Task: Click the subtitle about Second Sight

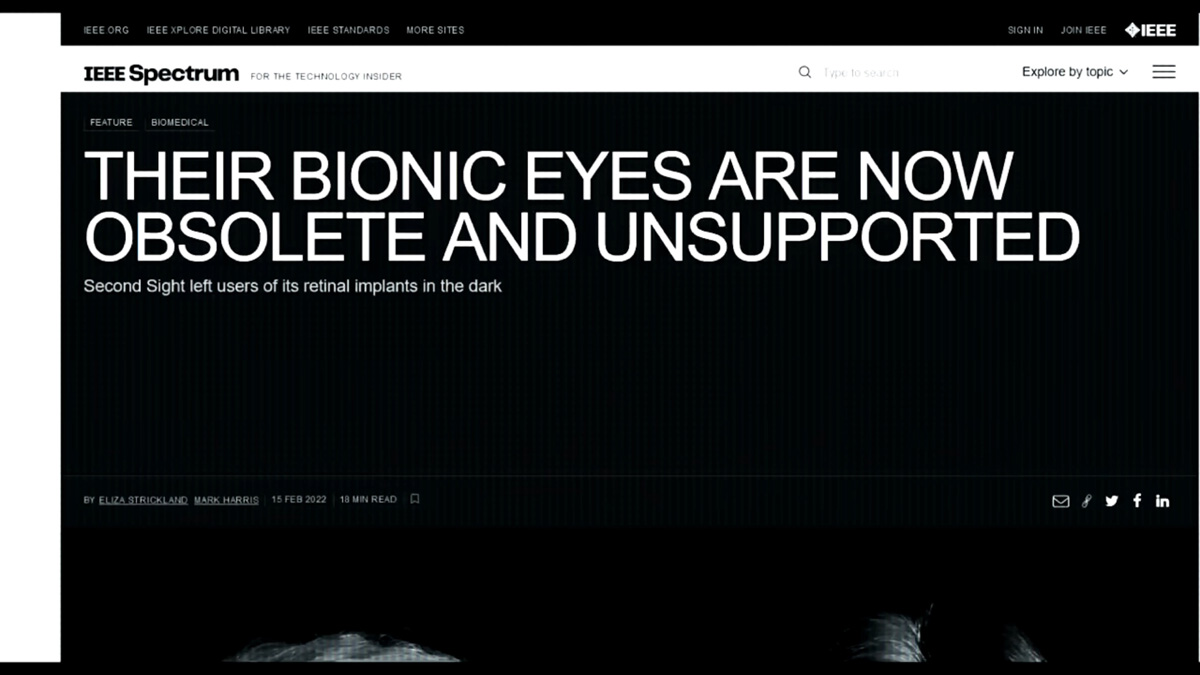Action: pos(293,286)
